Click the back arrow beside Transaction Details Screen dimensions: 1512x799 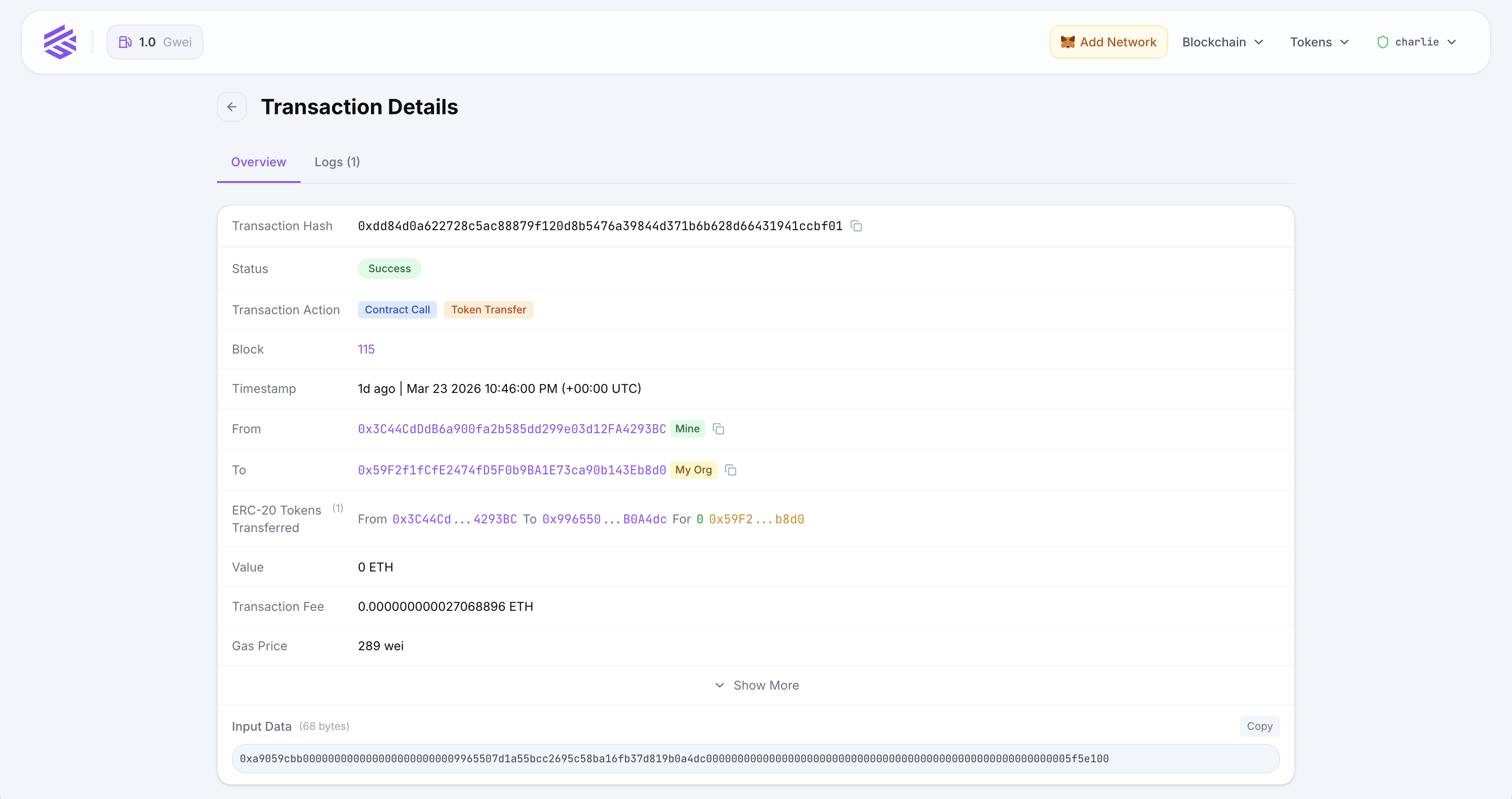click(231, 106)
